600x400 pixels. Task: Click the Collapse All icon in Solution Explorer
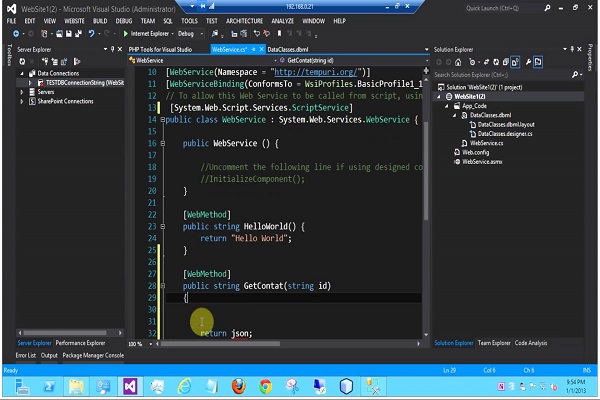(x=505, y=62)
